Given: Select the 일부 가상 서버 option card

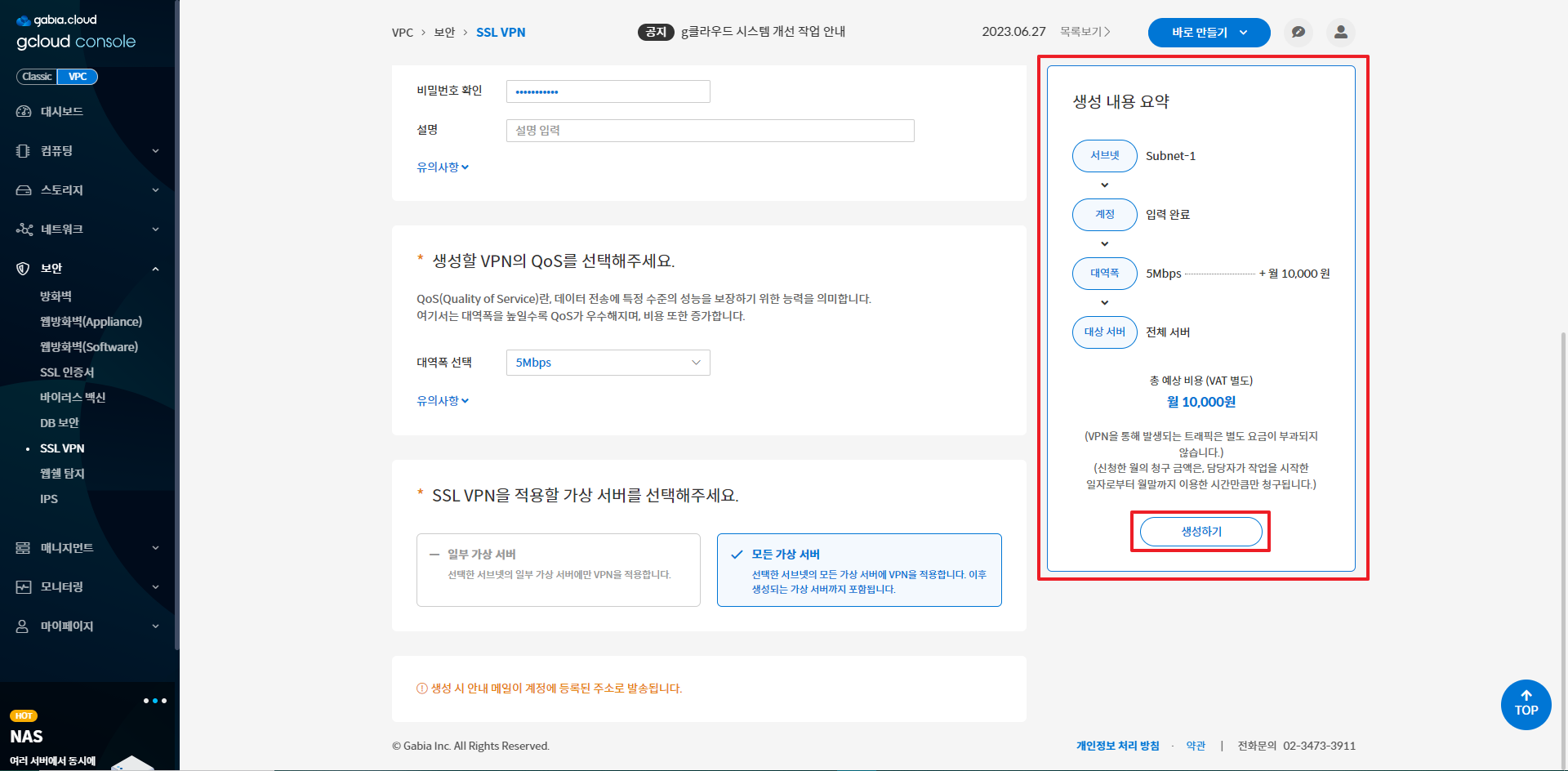Looking at the screenshot, I should tap(558, 570).
